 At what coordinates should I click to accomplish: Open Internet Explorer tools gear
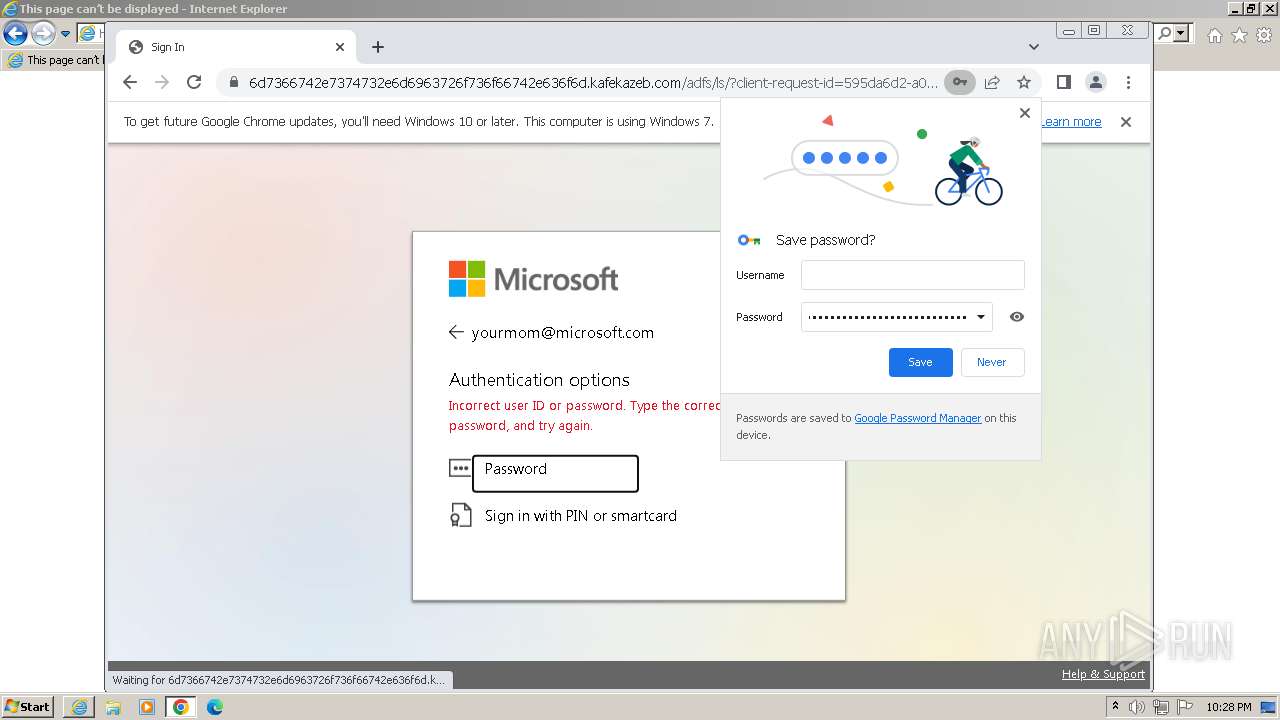[x=1264, y=35]
